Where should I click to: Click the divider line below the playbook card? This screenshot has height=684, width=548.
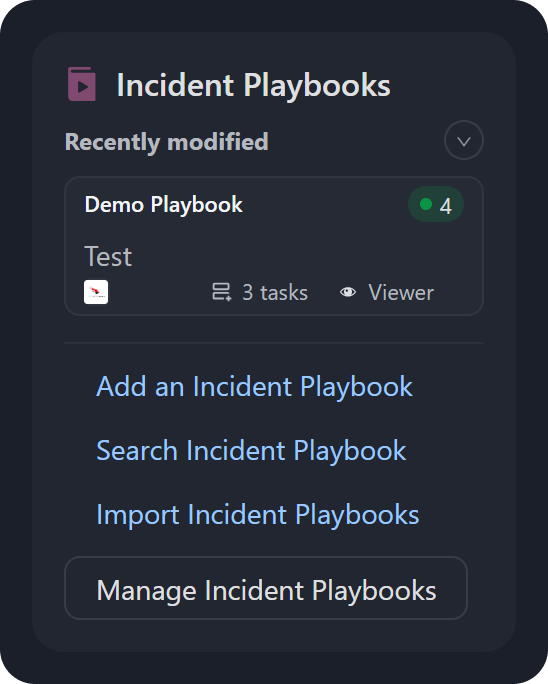pos(274,343)
